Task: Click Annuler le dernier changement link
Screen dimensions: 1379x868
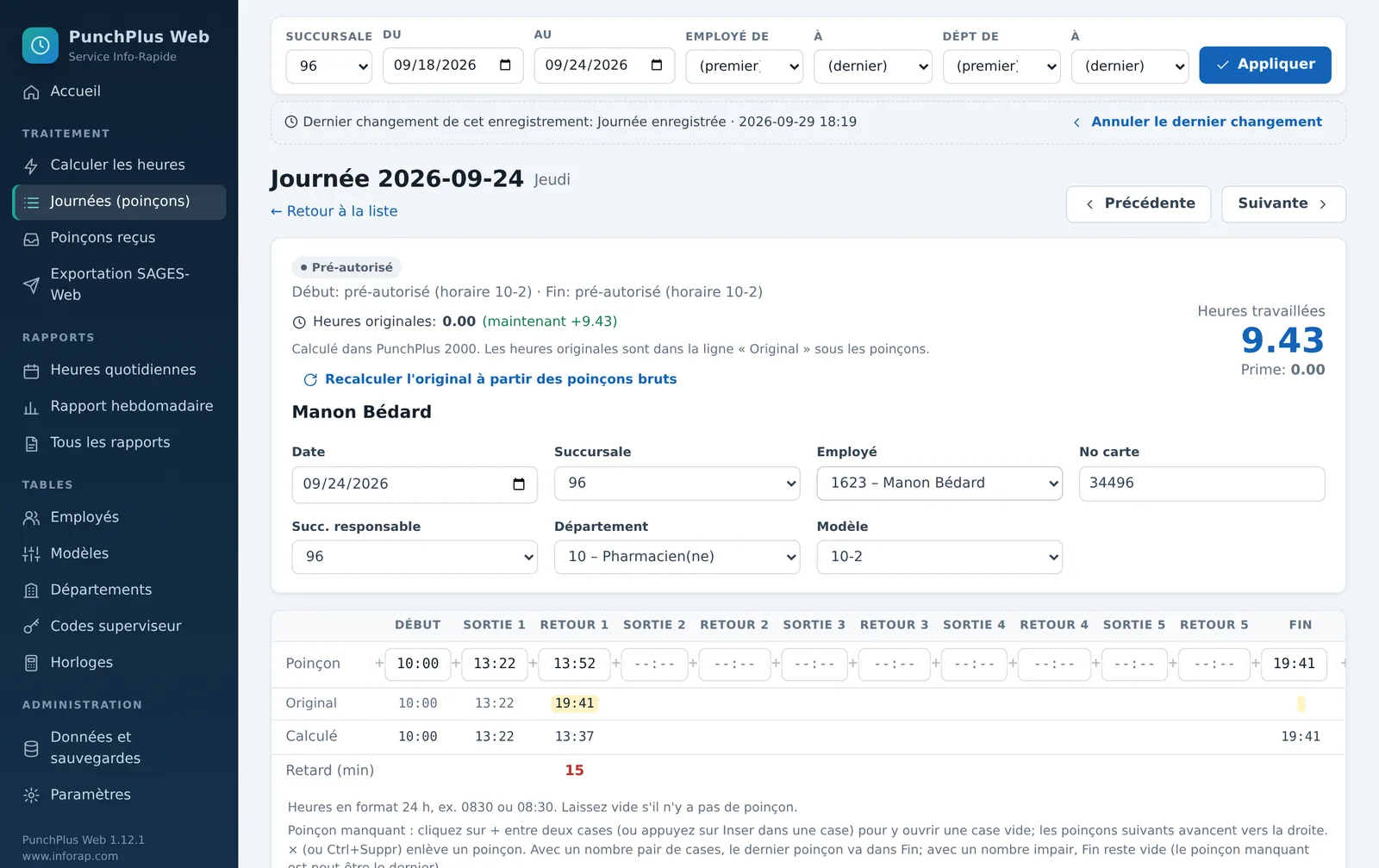Action: click(x=1197, y=122)
